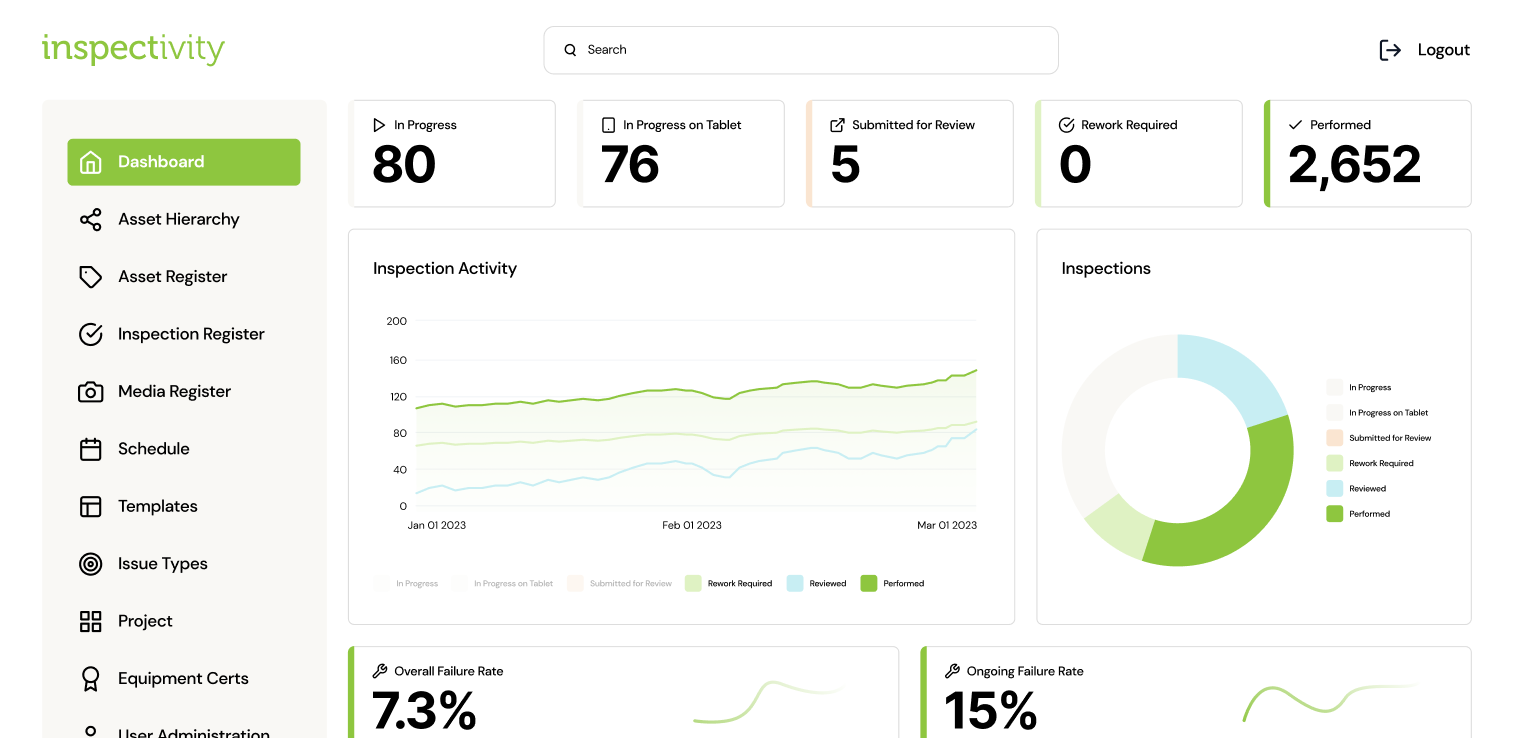Click the inspectivity logo
Viewport: 1514px width, 738px height.
133,49
